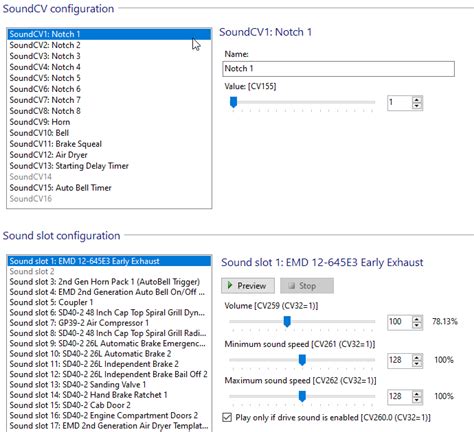474x432 pixels.
Task: Click the Value CV155 slider handle
Action: [234, 102]
